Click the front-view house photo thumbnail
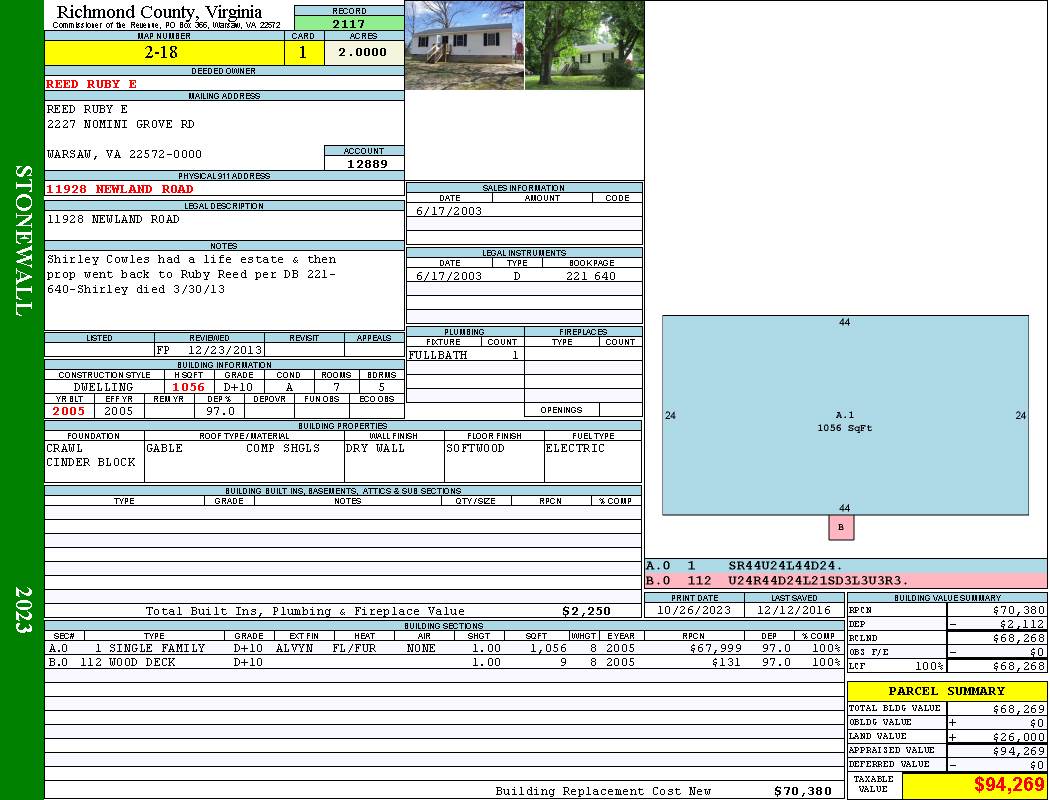The width and height of the screenshot is (1050, 800). (464, 45)
